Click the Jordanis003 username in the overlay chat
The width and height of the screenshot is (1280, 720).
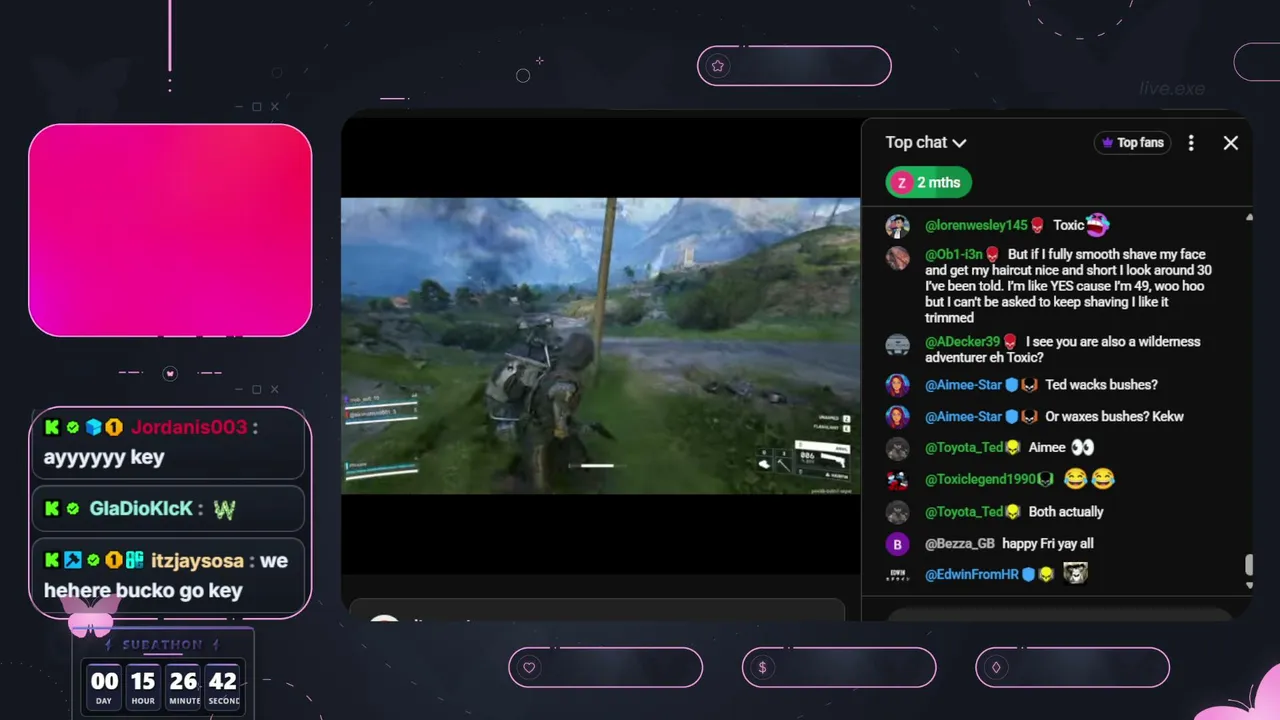(x=189, y=427)
